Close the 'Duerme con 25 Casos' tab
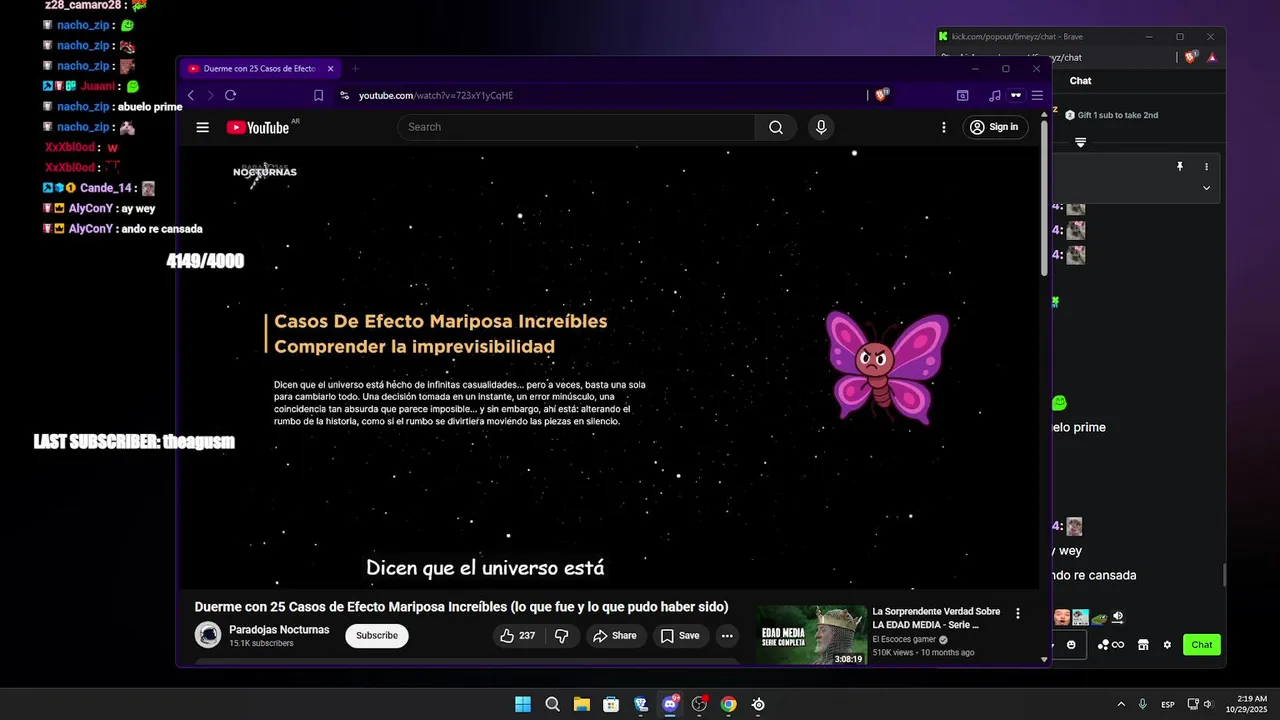Screen dimensions: 1280x720 pos(330,69)
